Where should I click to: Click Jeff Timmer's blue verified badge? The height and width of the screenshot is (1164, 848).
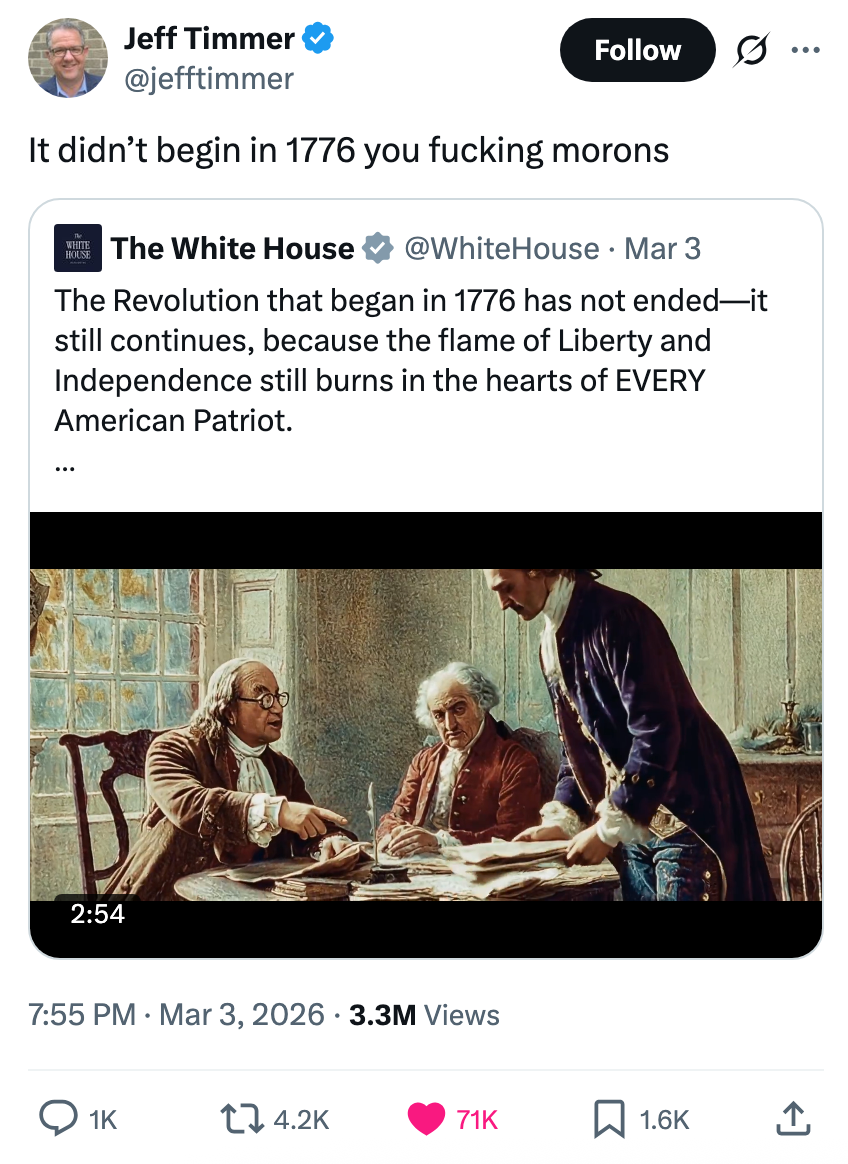319,39
